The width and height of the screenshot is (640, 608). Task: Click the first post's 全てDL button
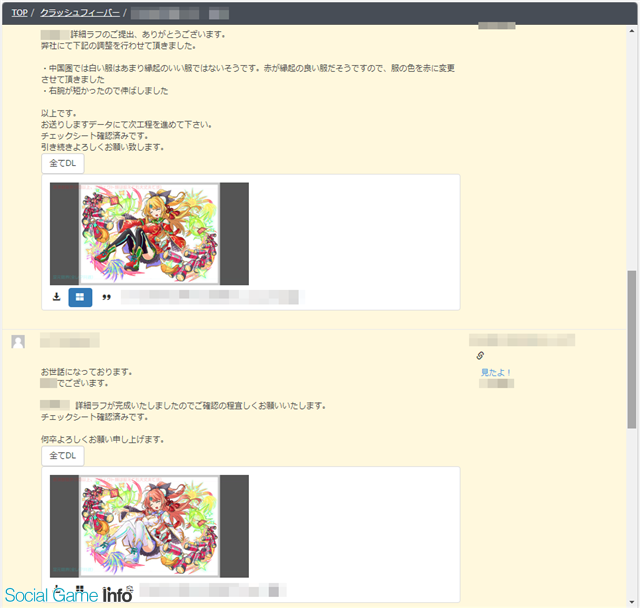click(63, 163)
